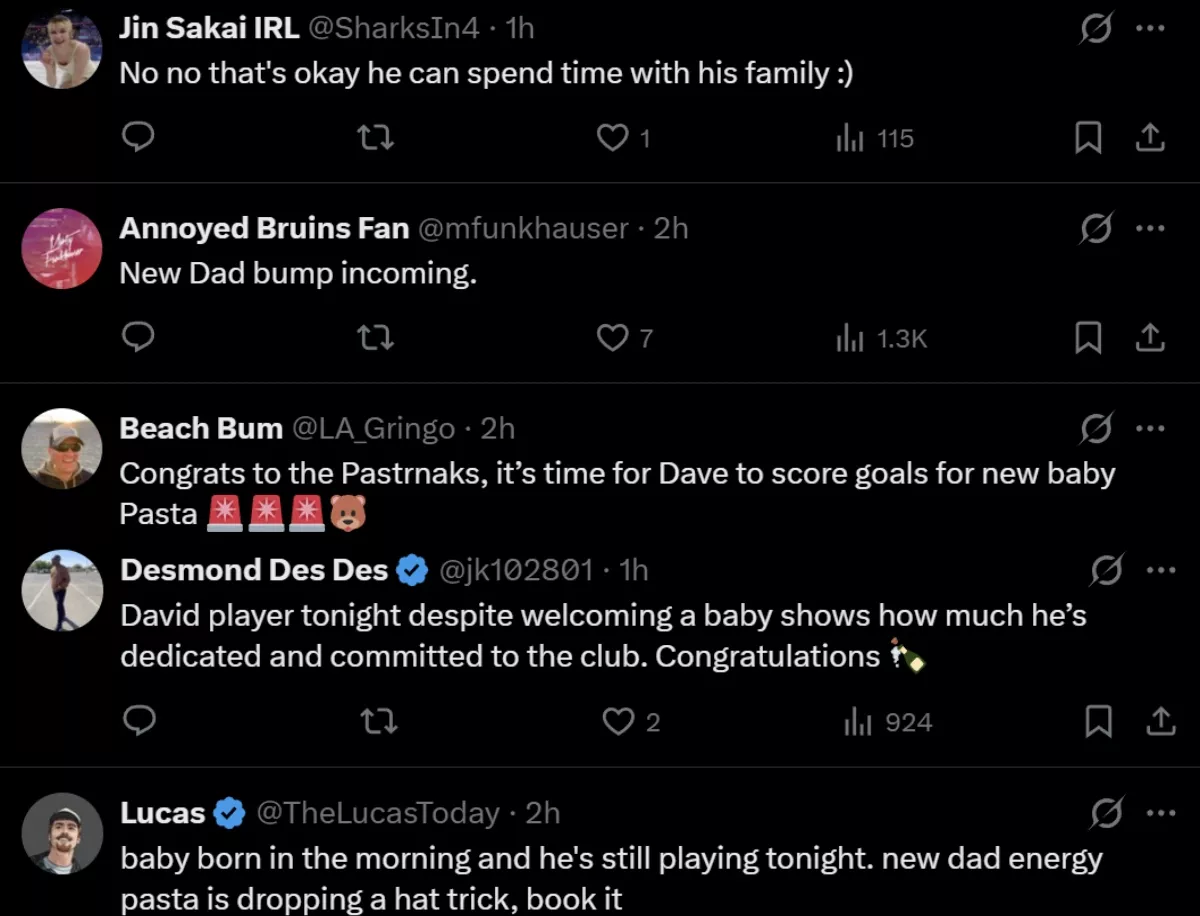Share Desmond Des Des's tweet
Screen dimensions: 1200x916
pyautogui.click(x=1159, y=721)
